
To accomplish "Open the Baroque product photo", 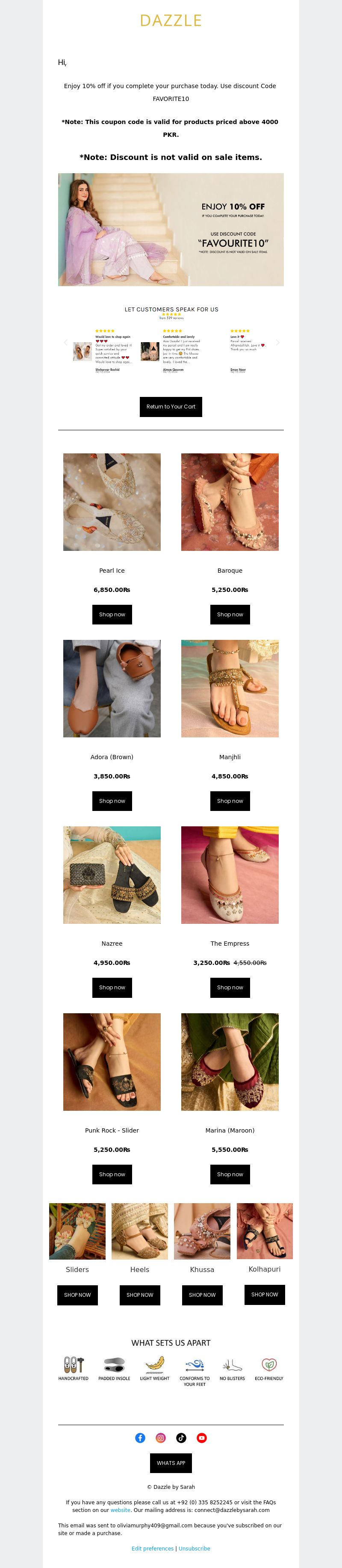I will [230, 502].
